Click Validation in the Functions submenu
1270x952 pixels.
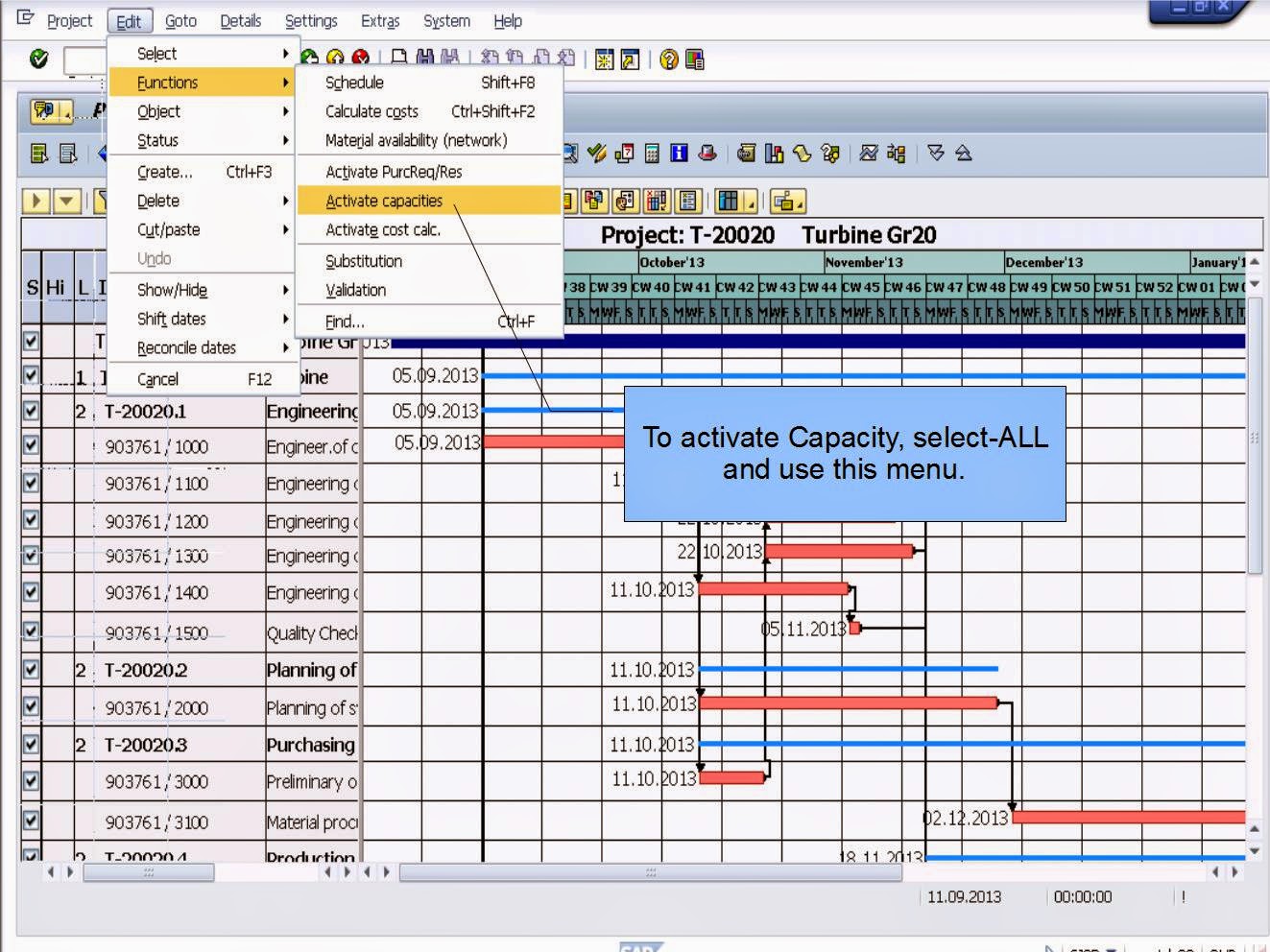coord(354,290)
